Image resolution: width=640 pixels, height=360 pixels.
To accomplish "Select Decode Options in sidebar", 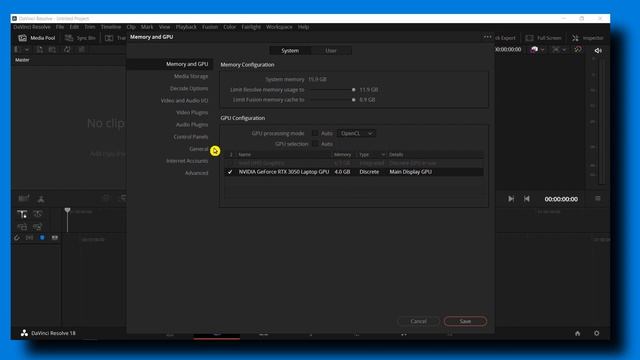I will coord(189,88).
